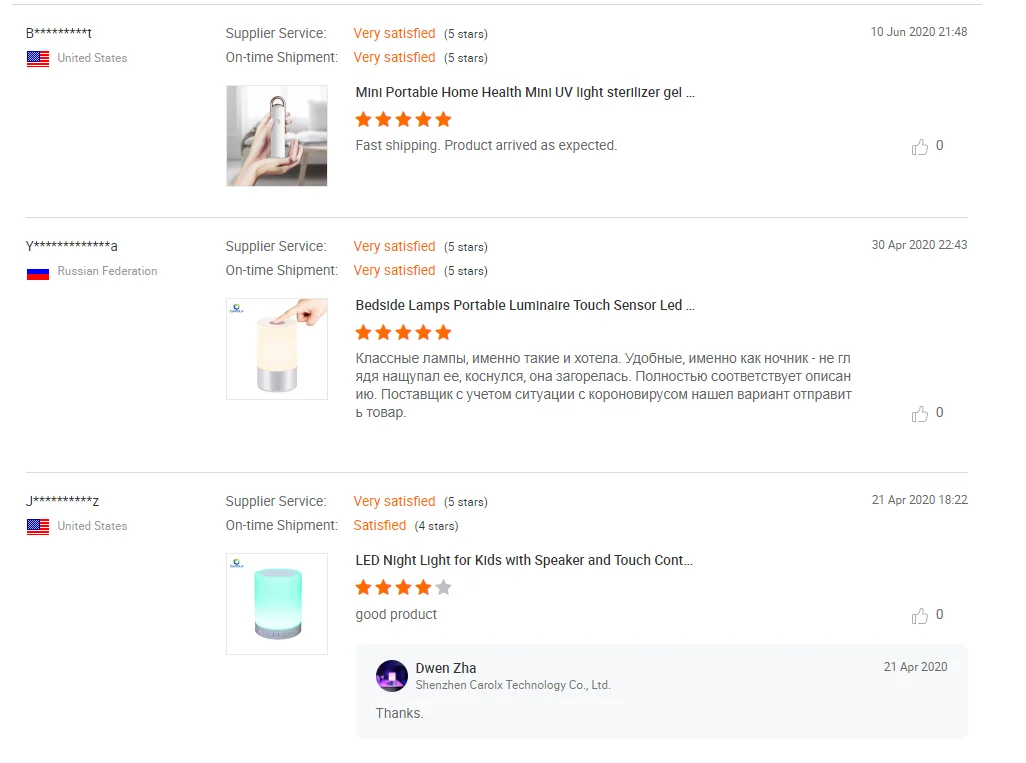The height and width of the screenshot is (763, 1026).
Task: Open the LED night light product image
Action: (x=277, y=604)
